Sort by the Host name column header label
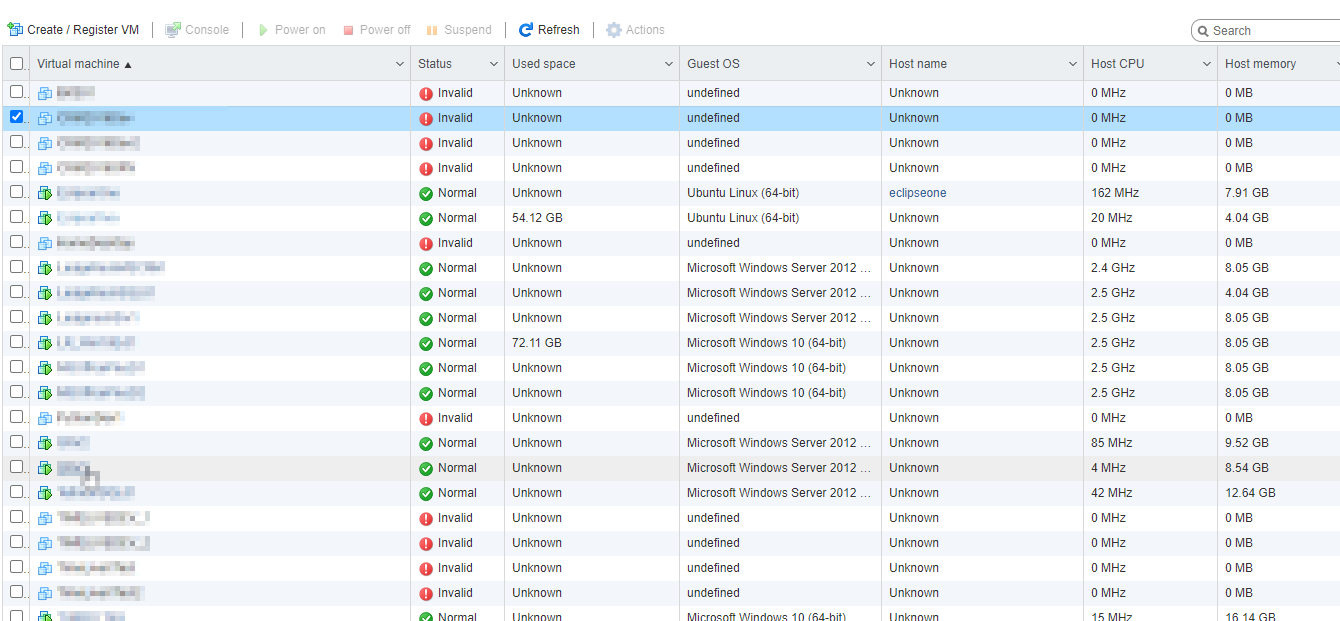Viewport: 1340px width, 621px height. [x=918, y=64]
